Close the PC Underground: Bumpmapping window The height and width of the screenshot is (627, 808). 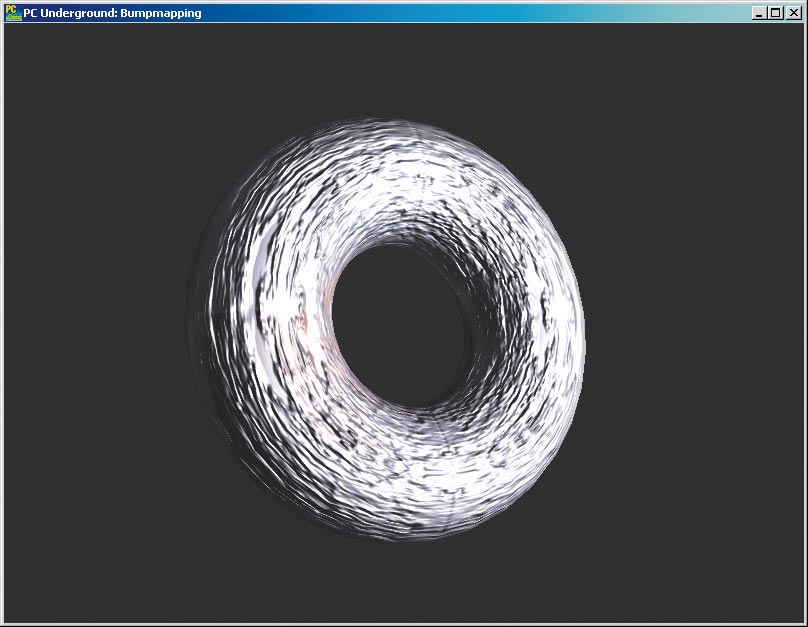click(x=793, y=13)
